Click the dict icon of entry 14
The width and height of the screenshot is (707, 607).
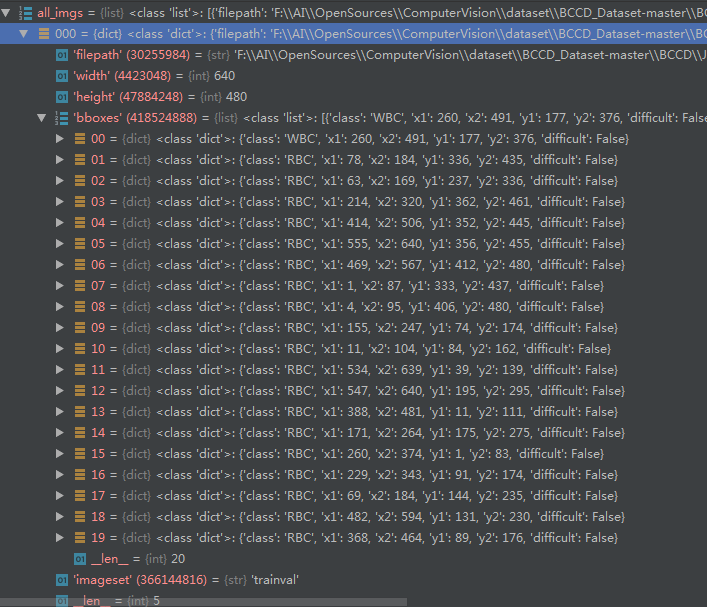click(80, 432)
